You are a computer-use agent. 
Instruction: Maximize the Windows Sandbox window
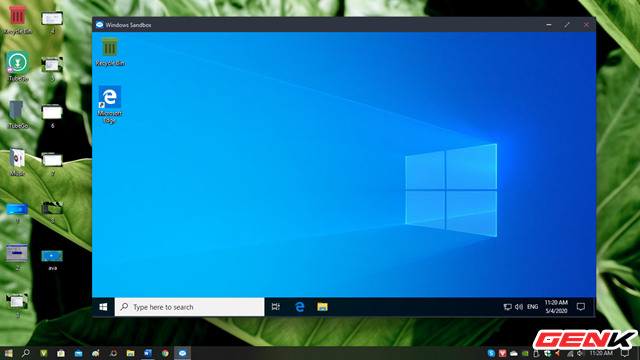point(567,25)
